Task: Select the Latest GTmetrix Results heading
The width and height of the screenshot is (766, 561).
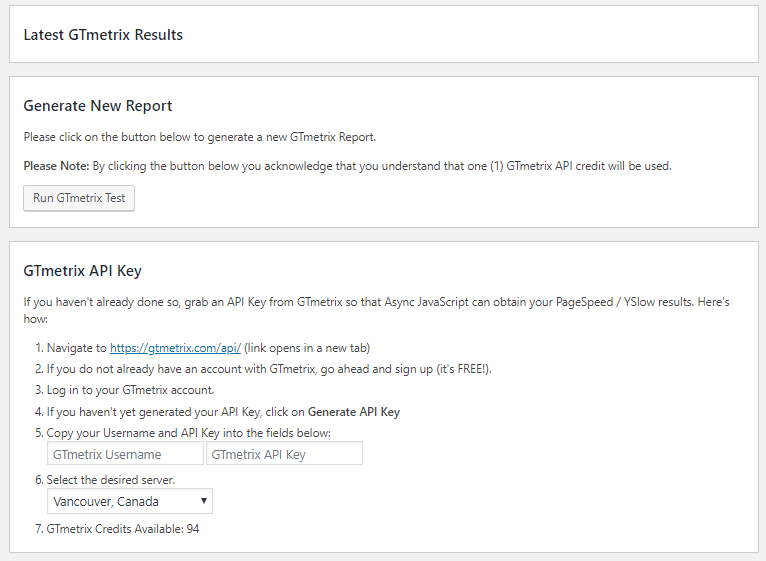Action: coord(103,35)
